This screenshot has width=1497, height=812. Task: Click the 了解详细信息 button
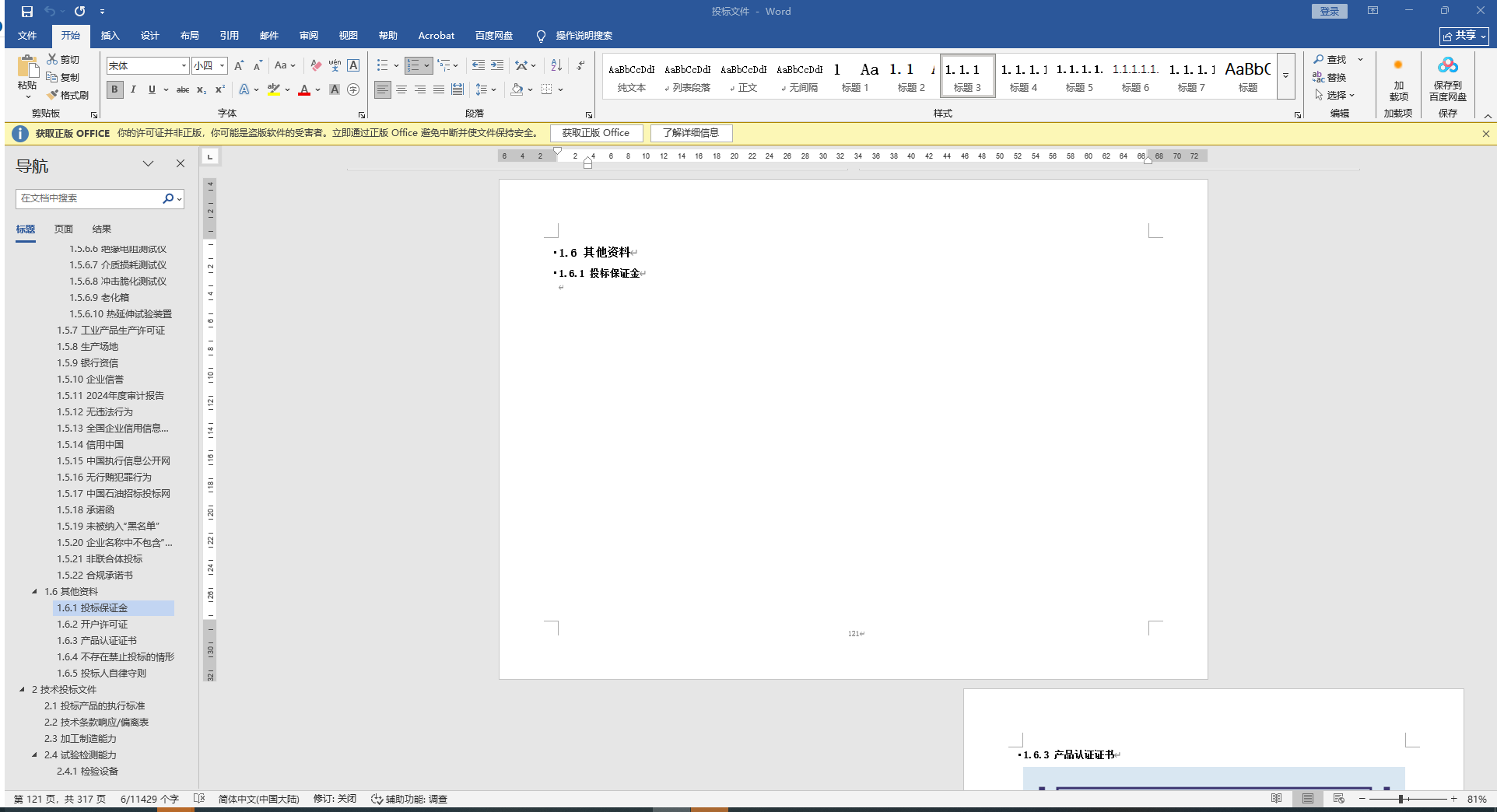tap(691, 133)
